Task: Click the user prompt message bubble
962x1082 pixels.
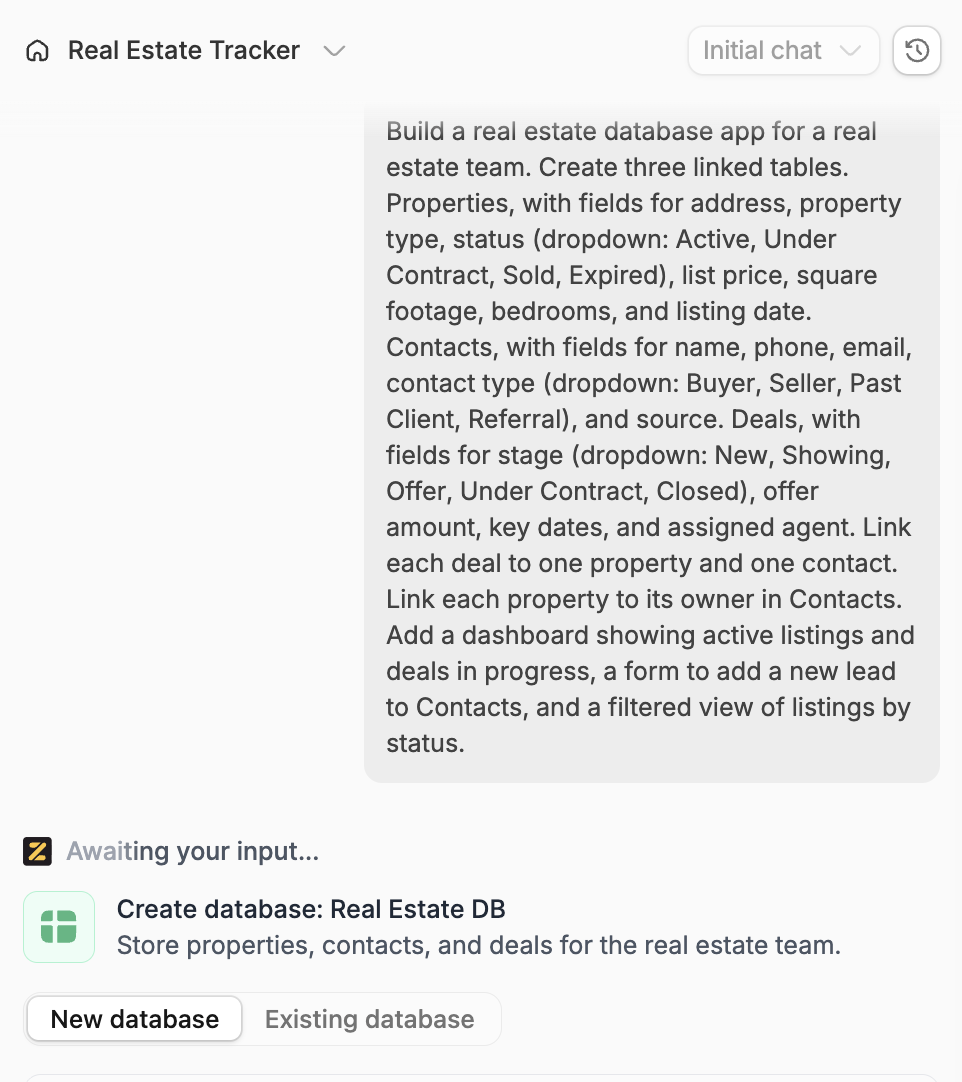Action: [x=651, y=444]
